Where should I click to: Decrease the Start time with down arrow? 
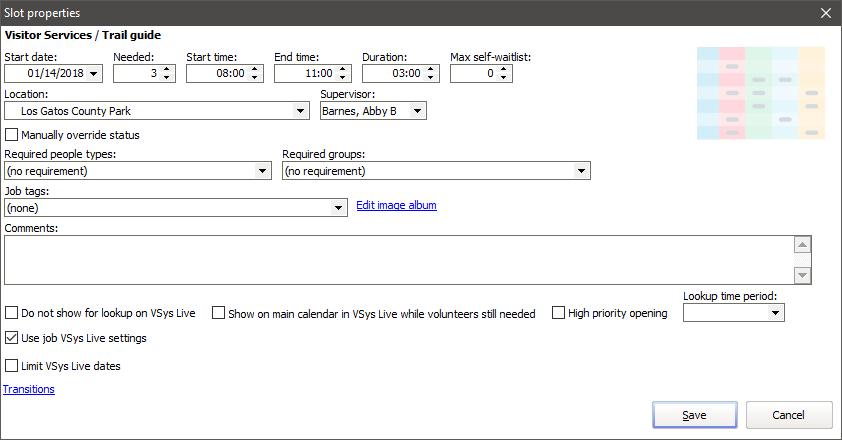pyautogui.click(x=256, y=78)
